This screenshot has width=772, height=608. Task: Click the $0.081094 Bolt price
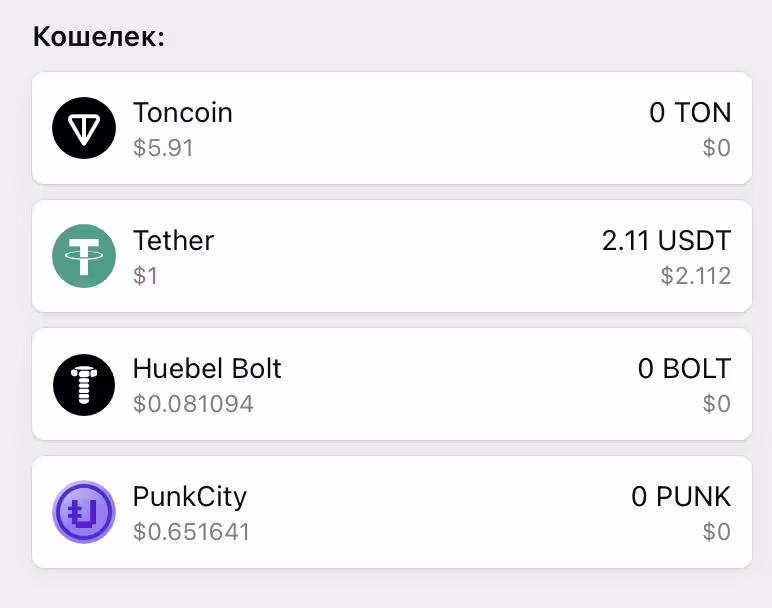click(193, 404)
